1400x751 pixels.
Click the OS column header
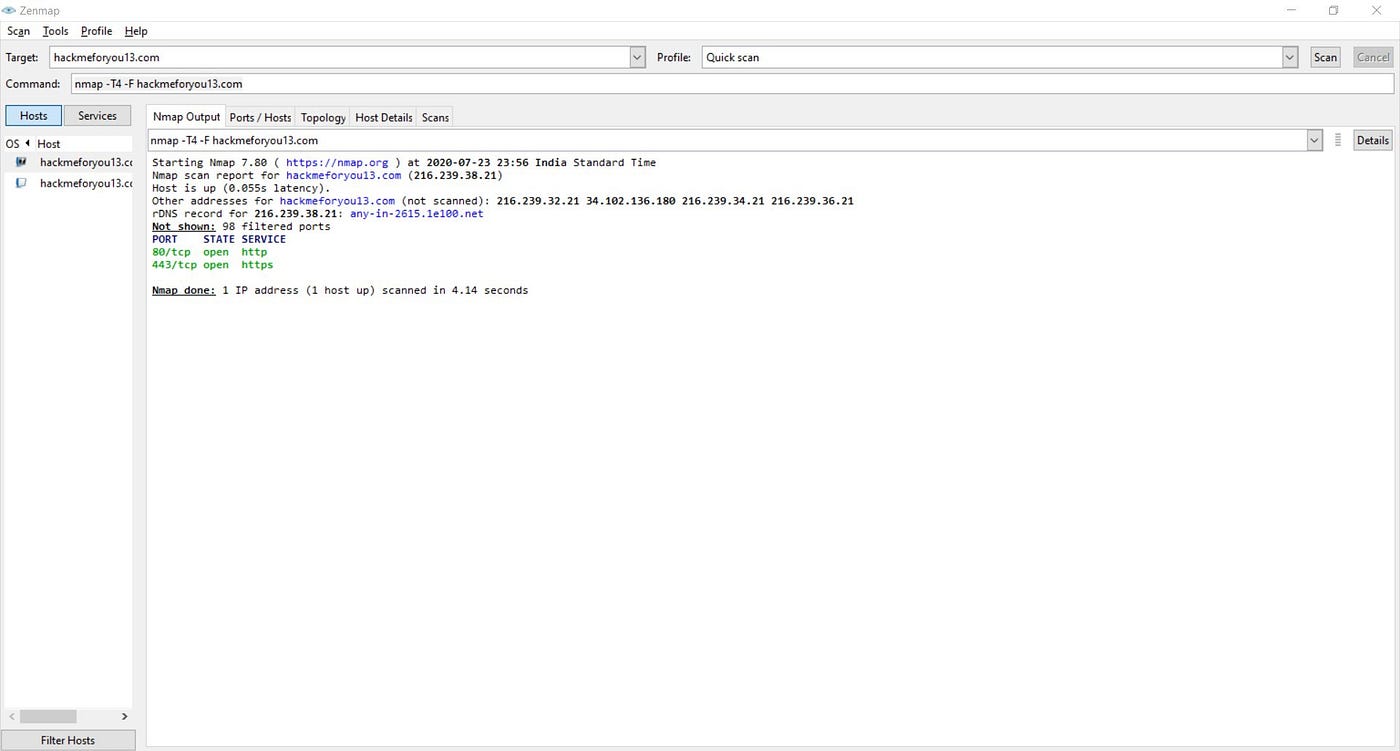pyautogui.click(x=12, y=144)
